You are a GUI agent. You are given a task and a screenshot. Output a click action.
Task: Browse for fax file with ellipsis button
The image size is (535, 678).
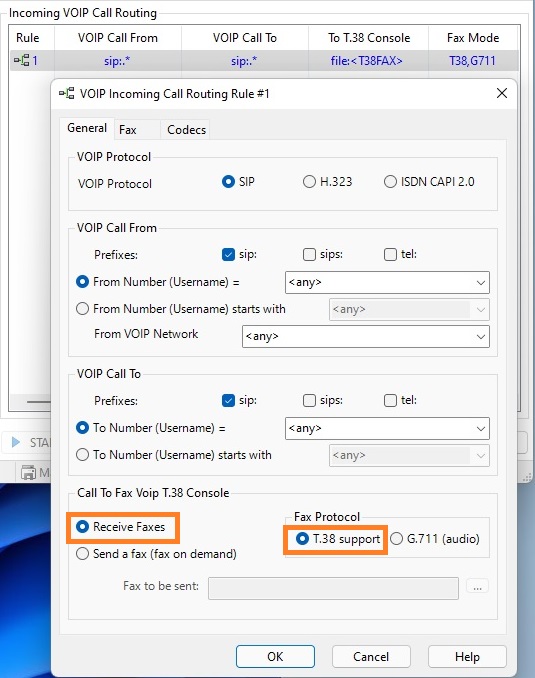pyautogui.click(x=477, y=587)
